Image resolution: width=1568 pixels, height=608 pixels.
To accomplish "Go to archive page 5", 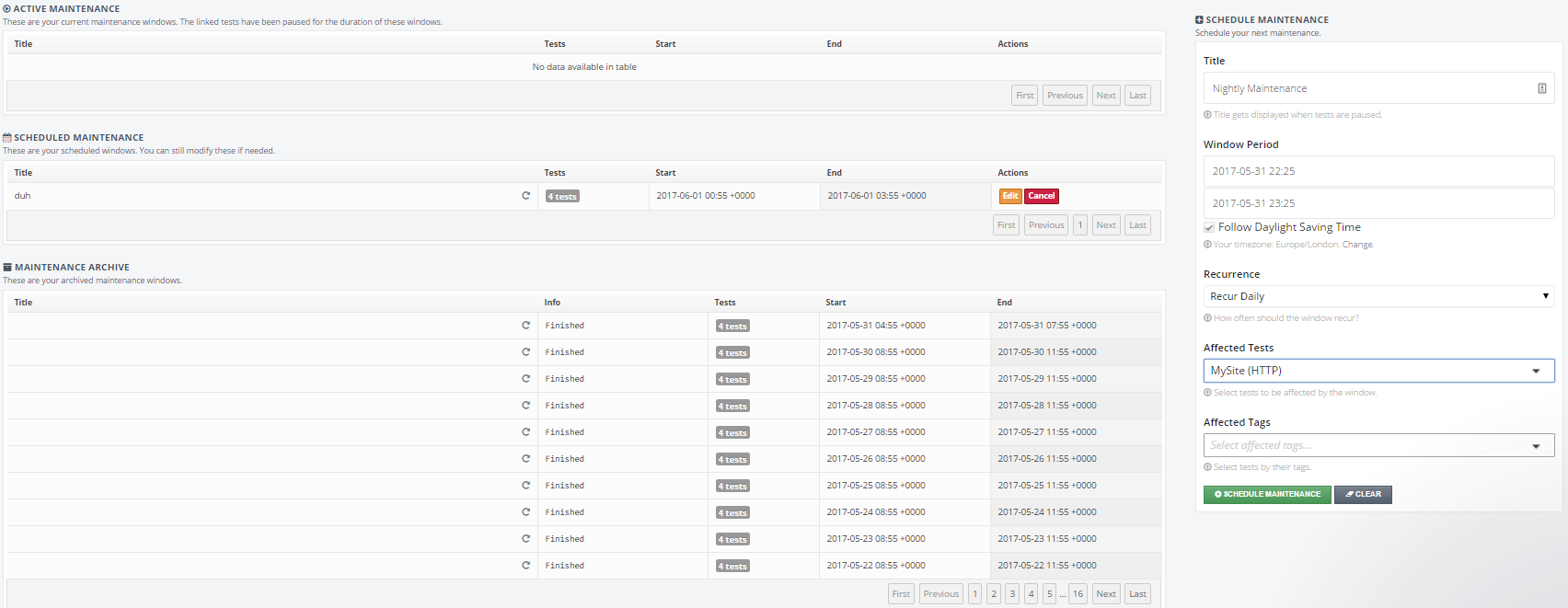I will click(x=1050, y=594).
